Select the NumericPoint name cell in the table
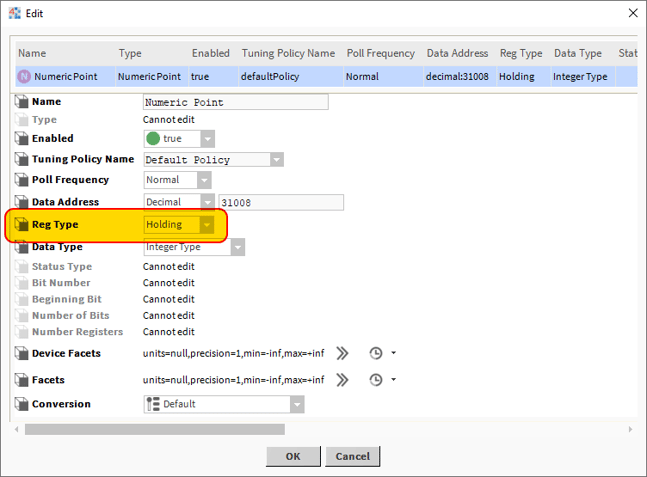Screen dimensions: 647x477 point(65,76)
